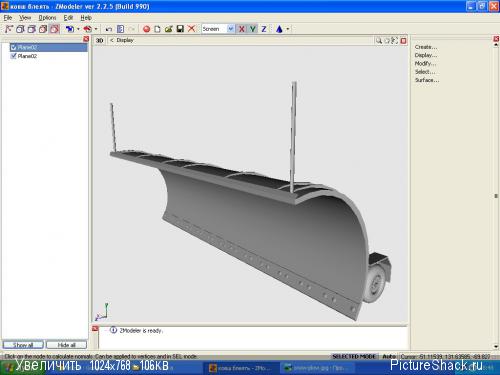Screen dimensions: 500x375
Task: Open the View menu
Action: click(25, 18)
